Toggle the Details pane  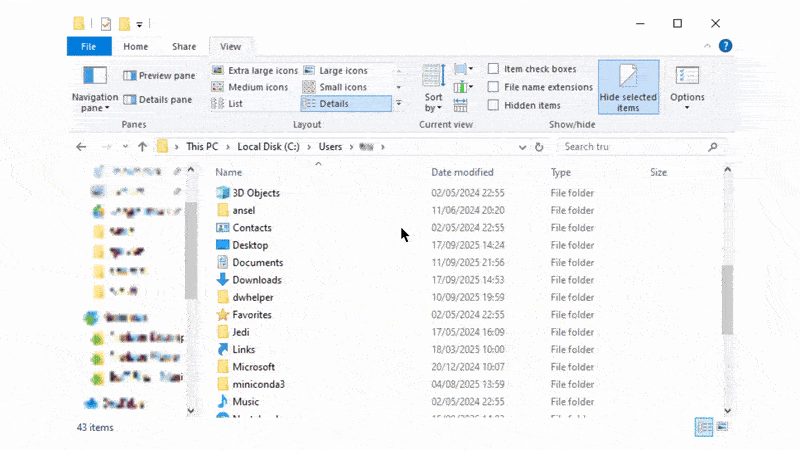coord(158,99)
